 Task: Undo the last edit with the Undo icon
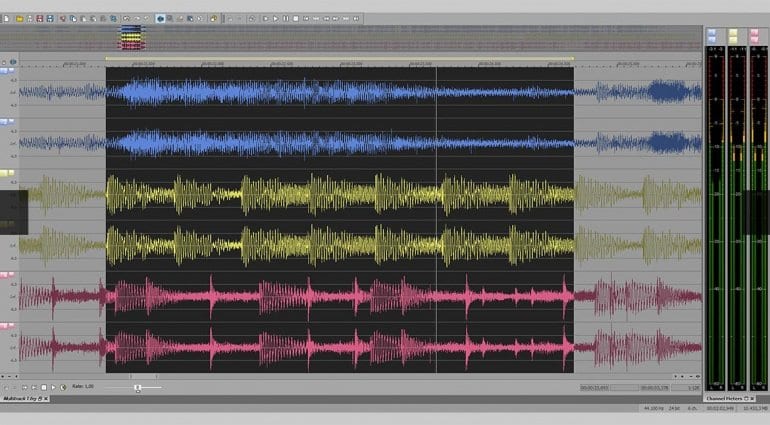point(127,19)
